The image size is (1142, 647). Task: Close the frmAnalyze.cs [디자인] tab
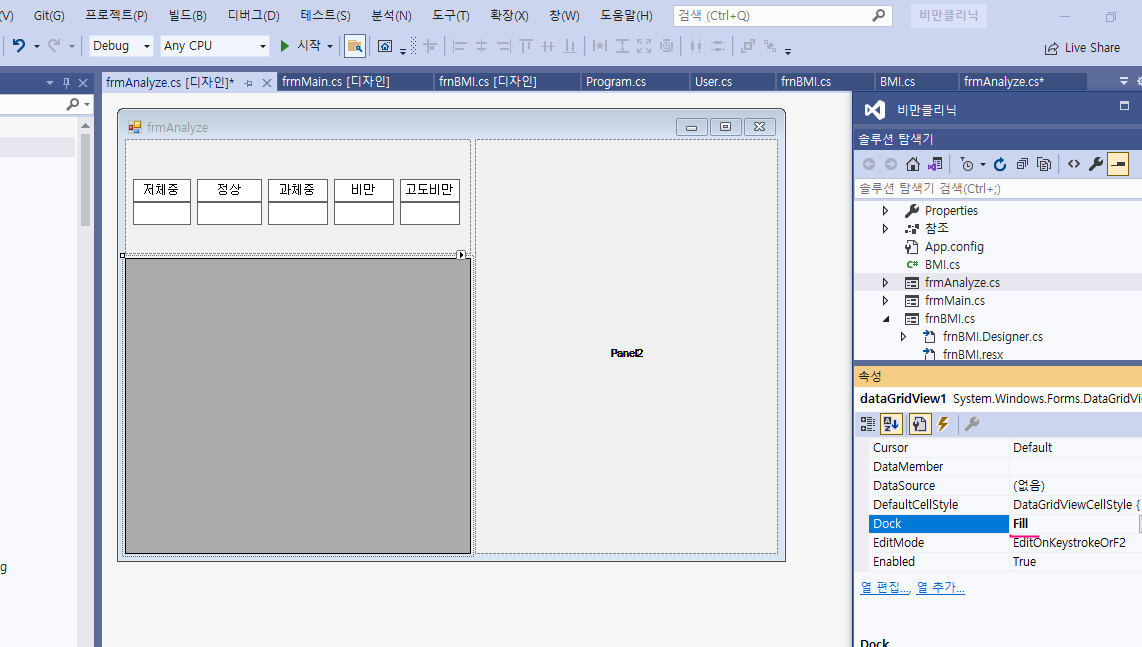coord(267,83)
